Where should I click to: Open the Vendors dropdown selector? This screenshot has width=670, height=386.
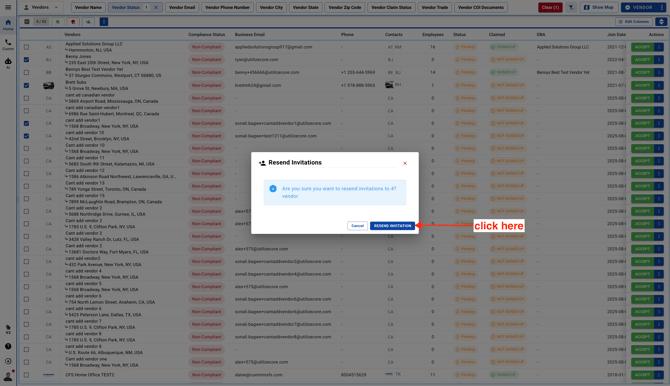click(x=41, y=7)
